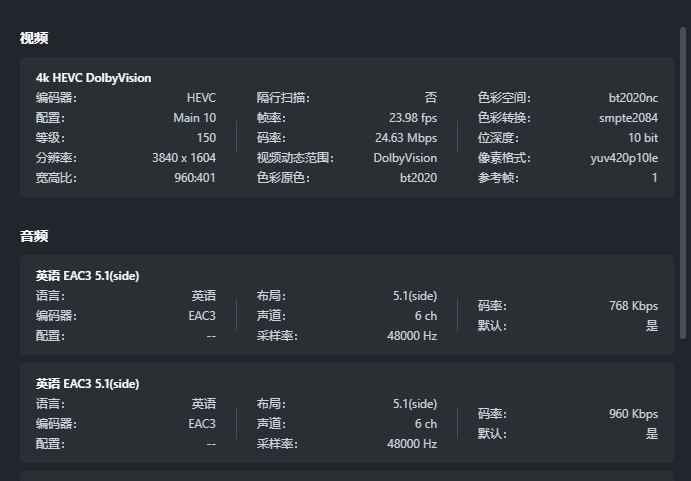Click the pixel format value yuv420p10le
This screenshot has height=481, width=691.
624,158
